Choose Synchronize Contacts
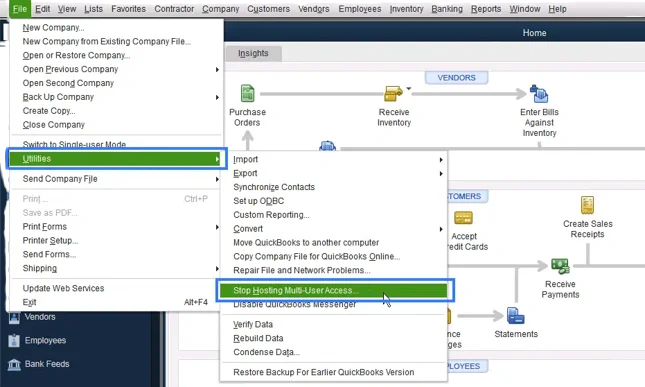The image size is (645, 387). [274, 187]
